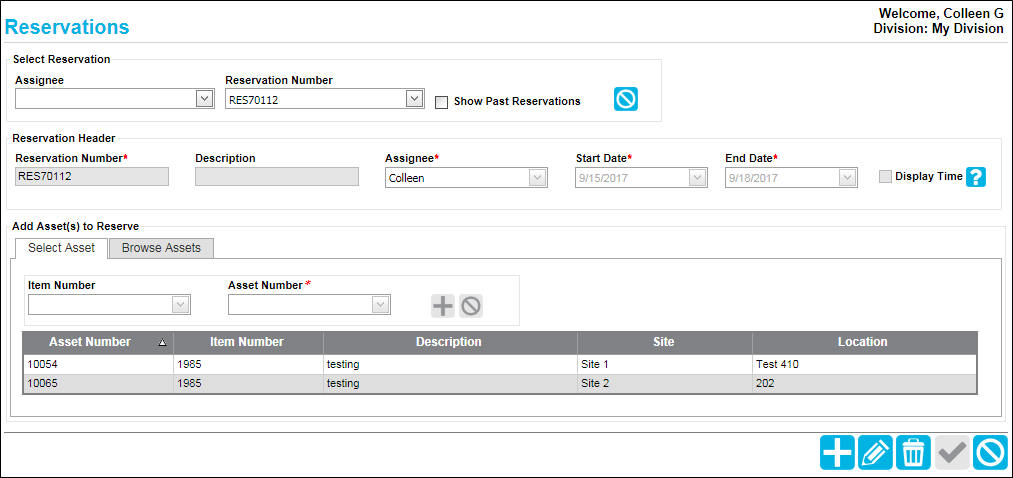This screenshot has width=1013, height=478.
Task: Click the gray checkmark save icon
Action: (x=952, y=452)
